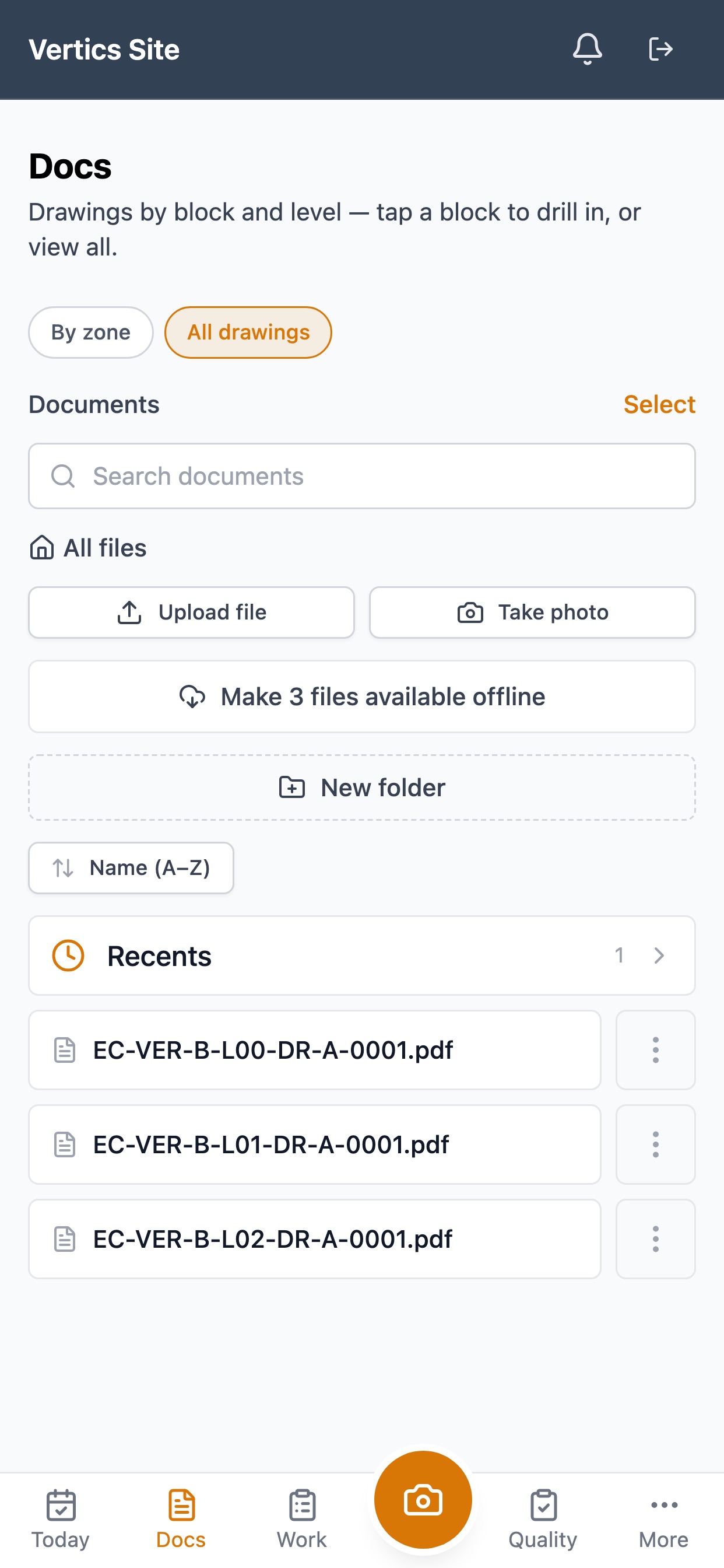
Task: Open EC-VER-B-L02-DR-A-0001.pdf
Action: [x=315, y=1238]
